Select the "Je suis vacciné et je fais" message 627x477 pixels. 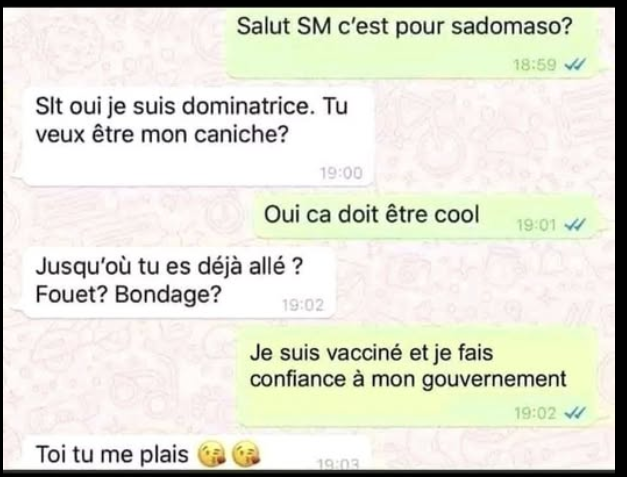click(371, 353)
